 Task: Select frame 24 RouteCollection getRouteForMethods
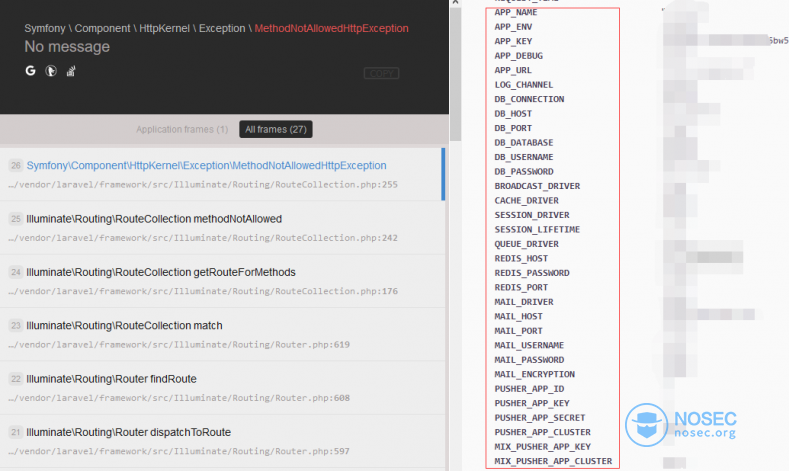(x=221, y=281)
